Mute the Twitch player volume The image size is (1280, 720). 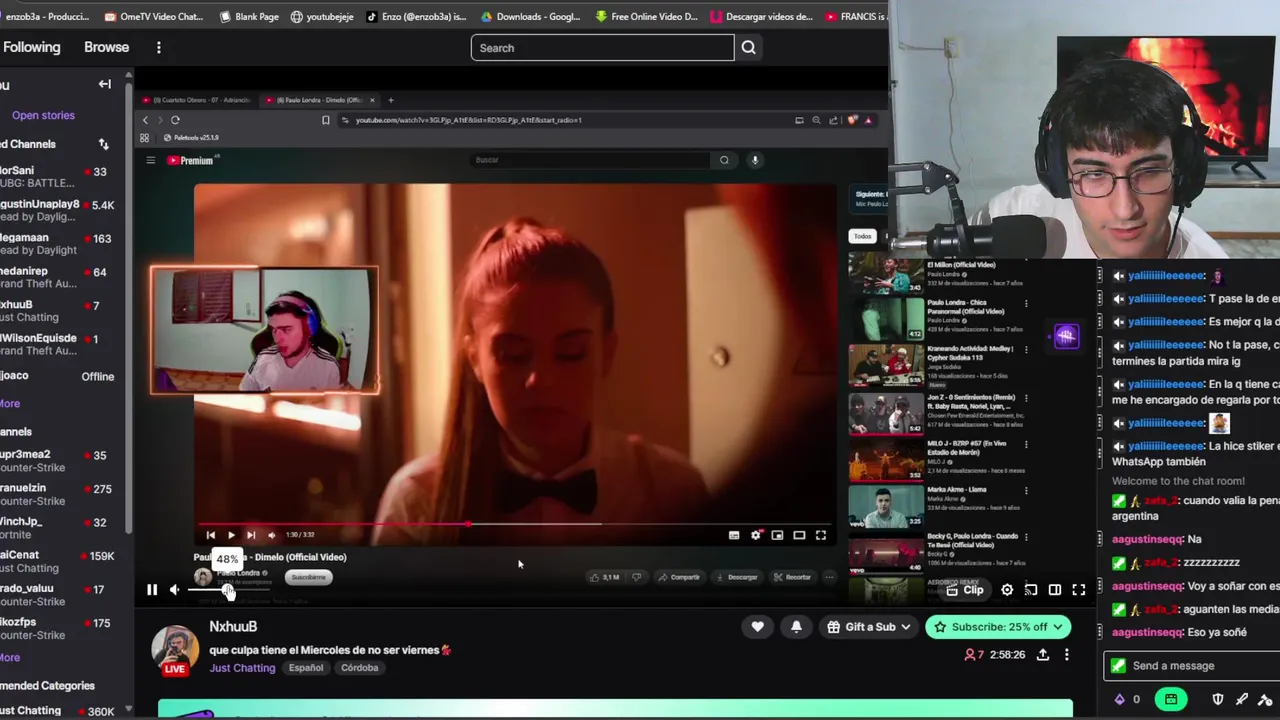coord(175,590)
